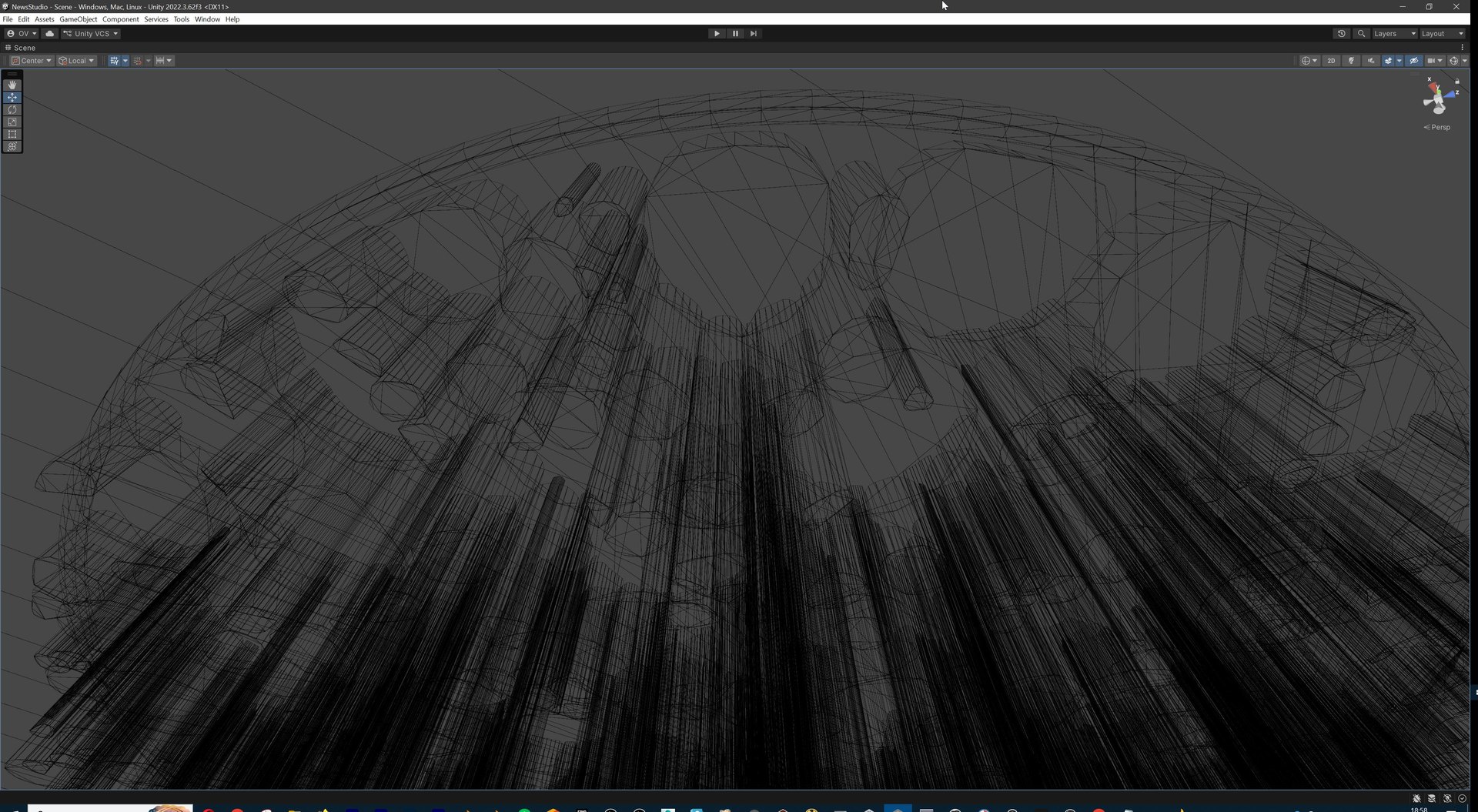Start Play mode
The width and height of the screenshot is (1478, 812).
point(717,34)
